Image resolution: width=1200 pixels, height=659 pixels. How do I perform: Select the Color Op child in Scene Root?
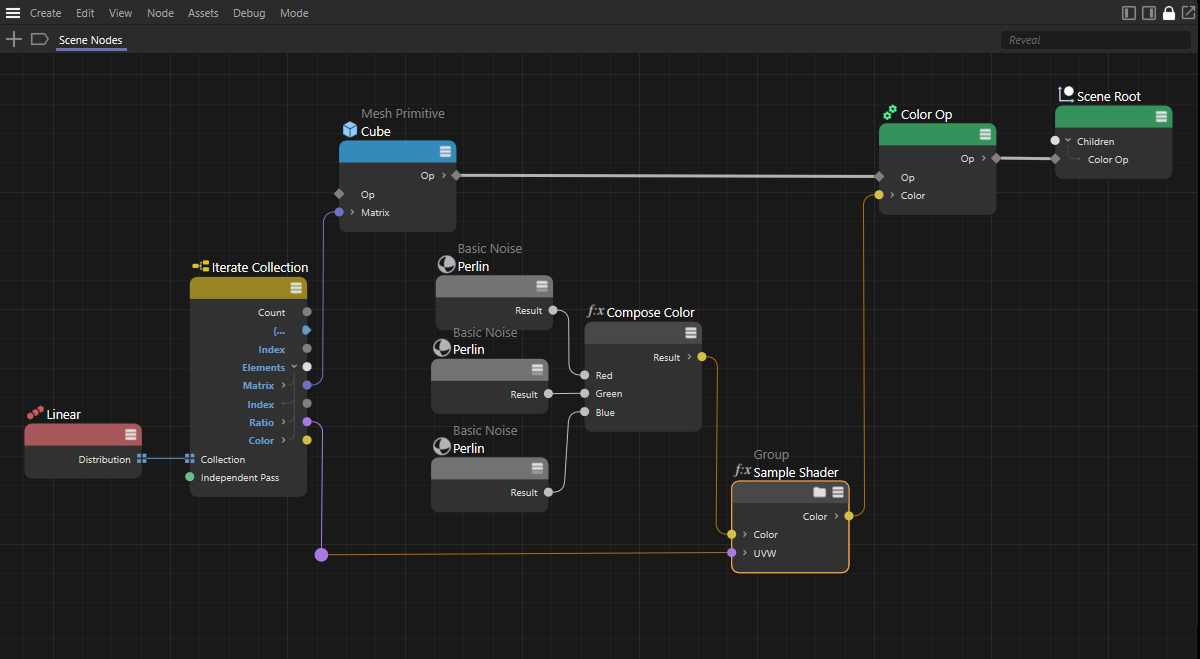pyautogui.click(x=1108, y=159)
